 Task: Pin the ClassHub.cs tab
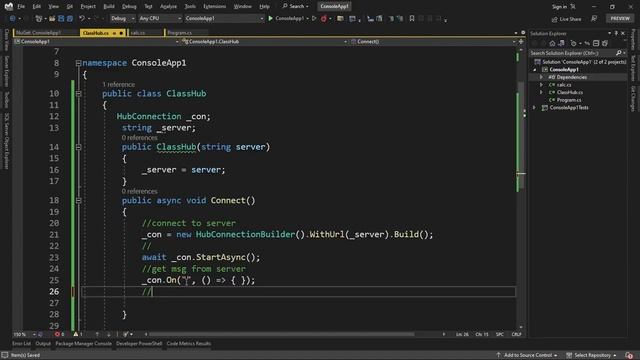click(x=114, y=33)
